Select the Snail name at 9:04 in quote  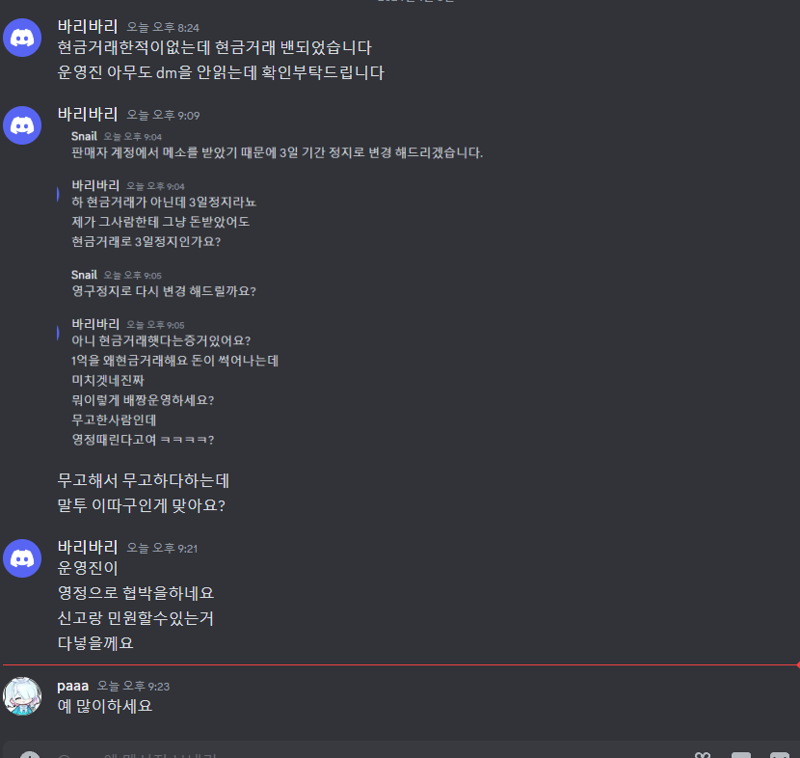(x=84, y=136)
